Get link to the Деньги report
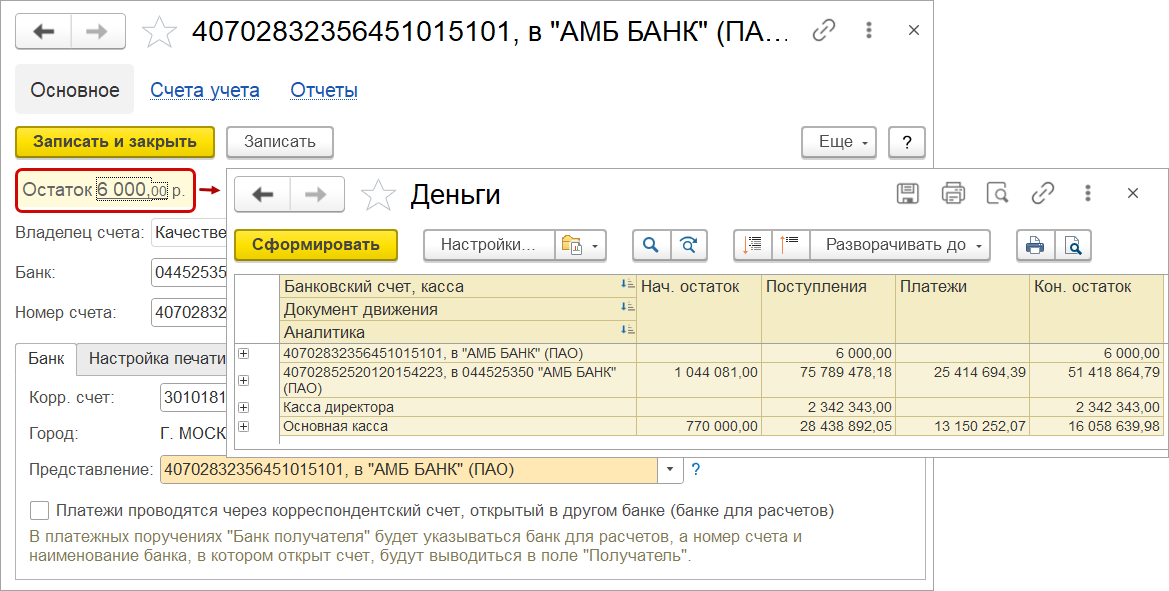 (x=1042, y=194)
